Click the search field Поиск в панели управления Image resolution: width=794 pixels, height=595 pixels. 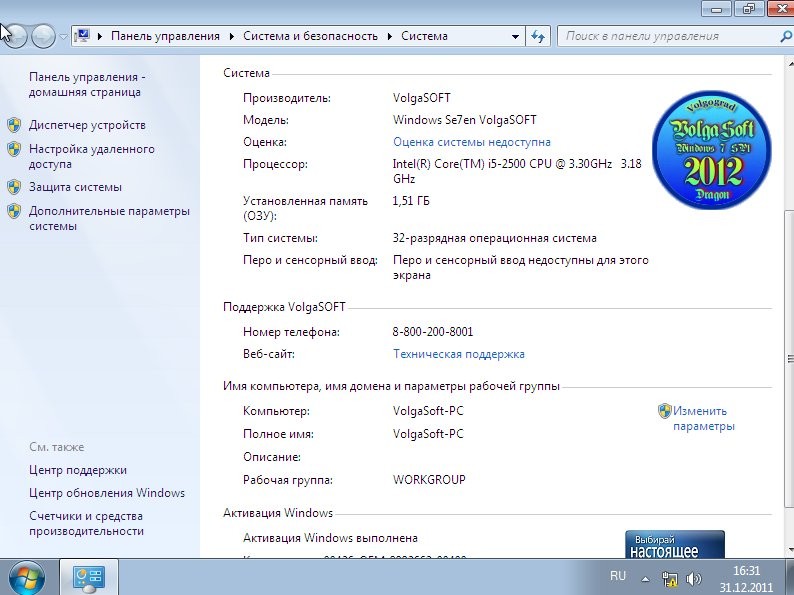point(668,36)
